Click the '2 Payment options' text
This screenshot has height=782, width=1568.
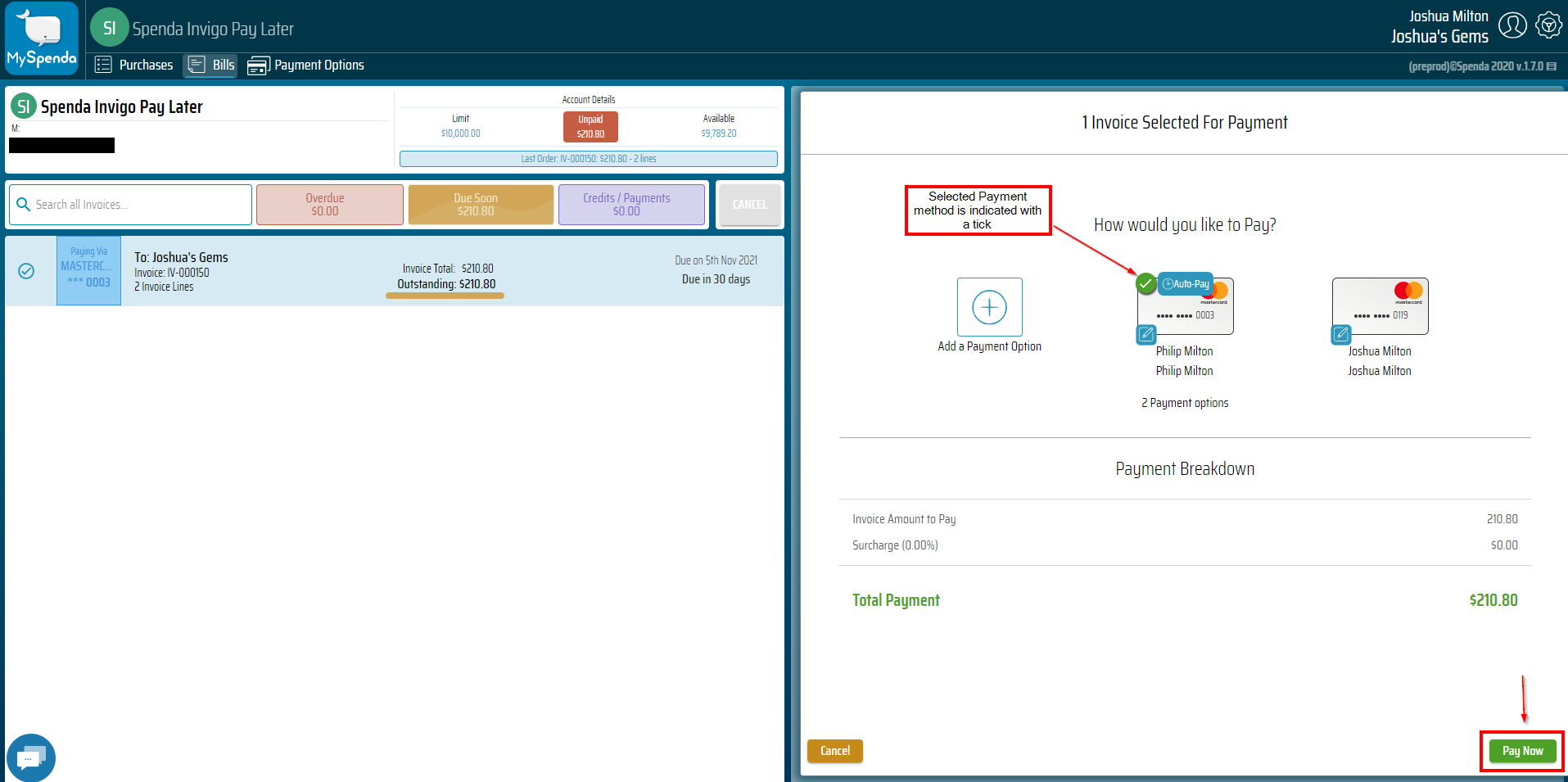pos(1185,403)
